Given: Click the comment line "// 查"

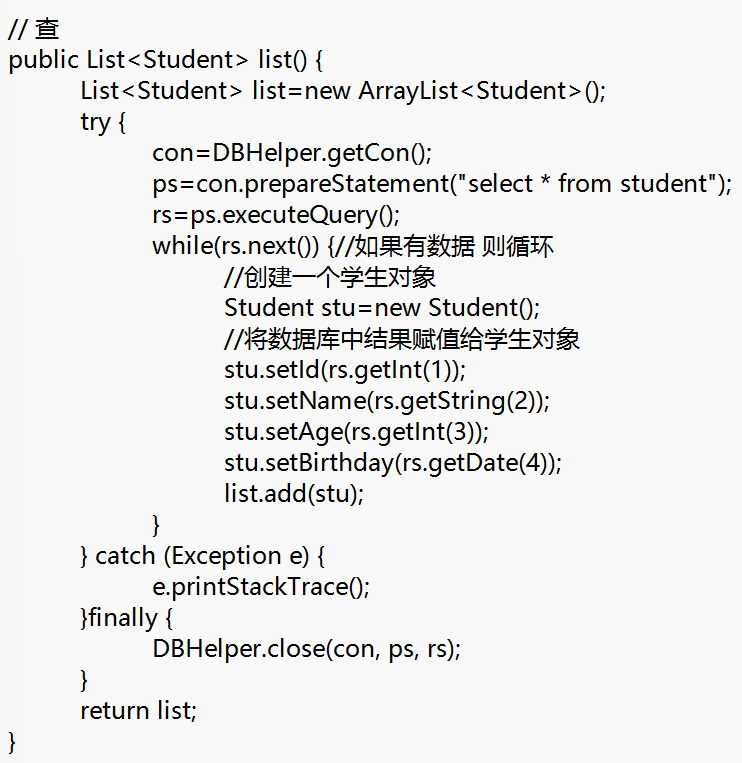Looking at the screenshot, I should [34, 28].
